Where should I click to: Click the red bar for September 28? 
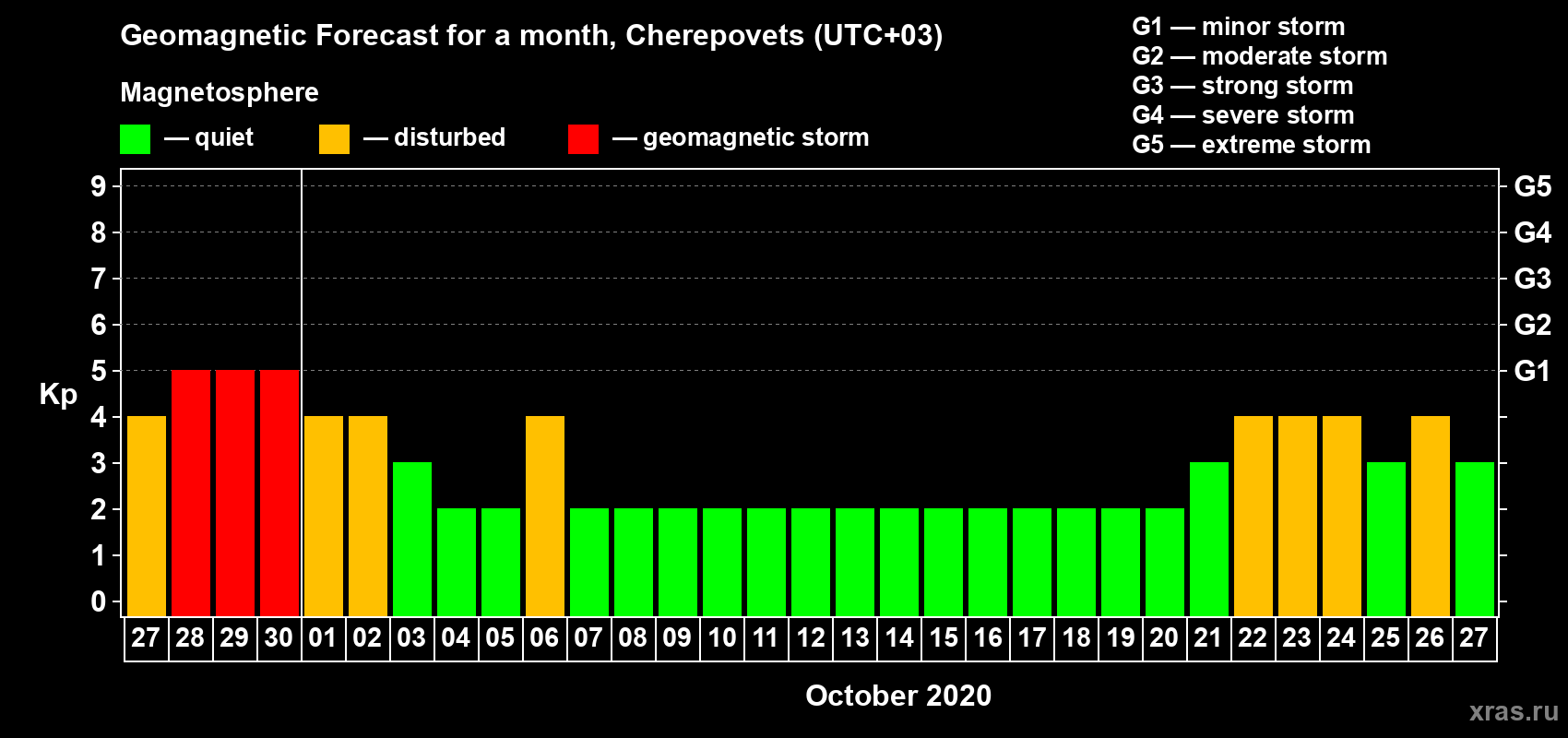pyautogui.click(x=191, y=493)
